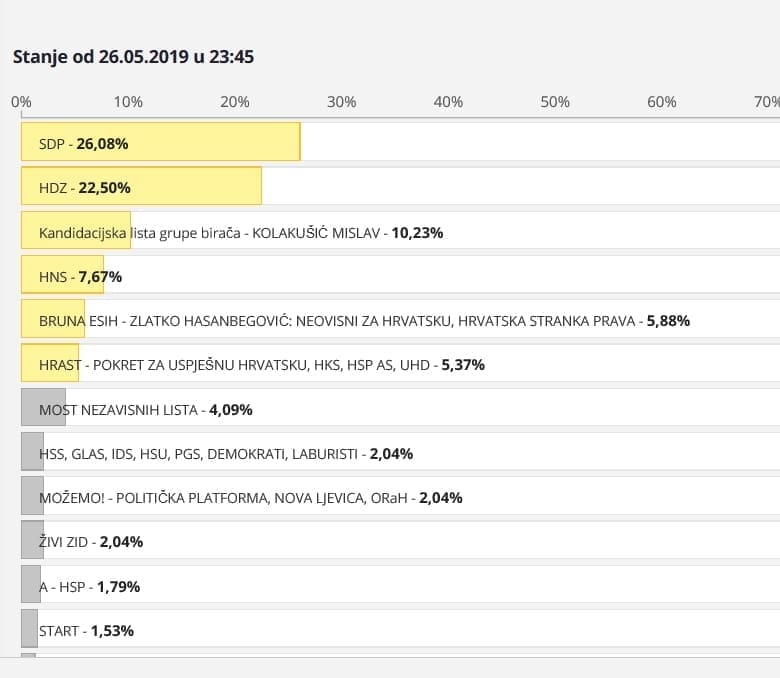Click the ŽIVI ZID 2,04% row
The width and height of the screenshot is (780, 678).
click(90, 542)
